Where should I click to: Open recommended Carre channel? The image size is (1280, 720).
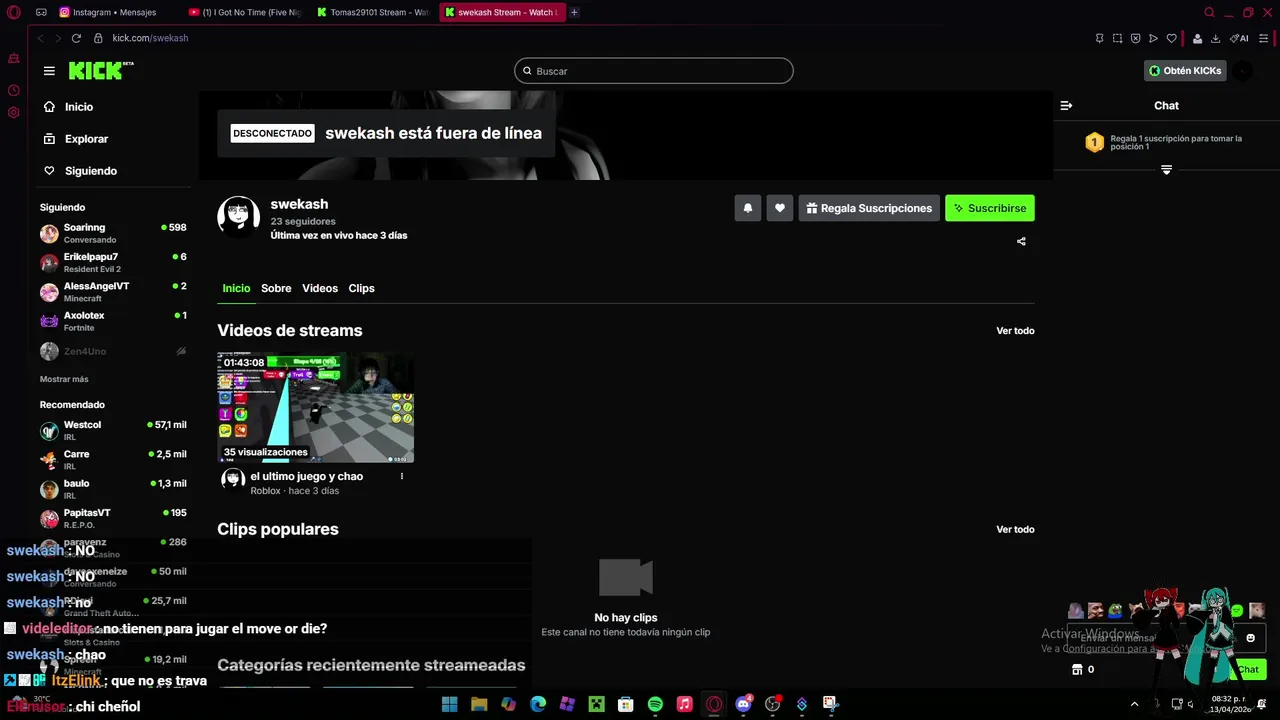[113, 459]
